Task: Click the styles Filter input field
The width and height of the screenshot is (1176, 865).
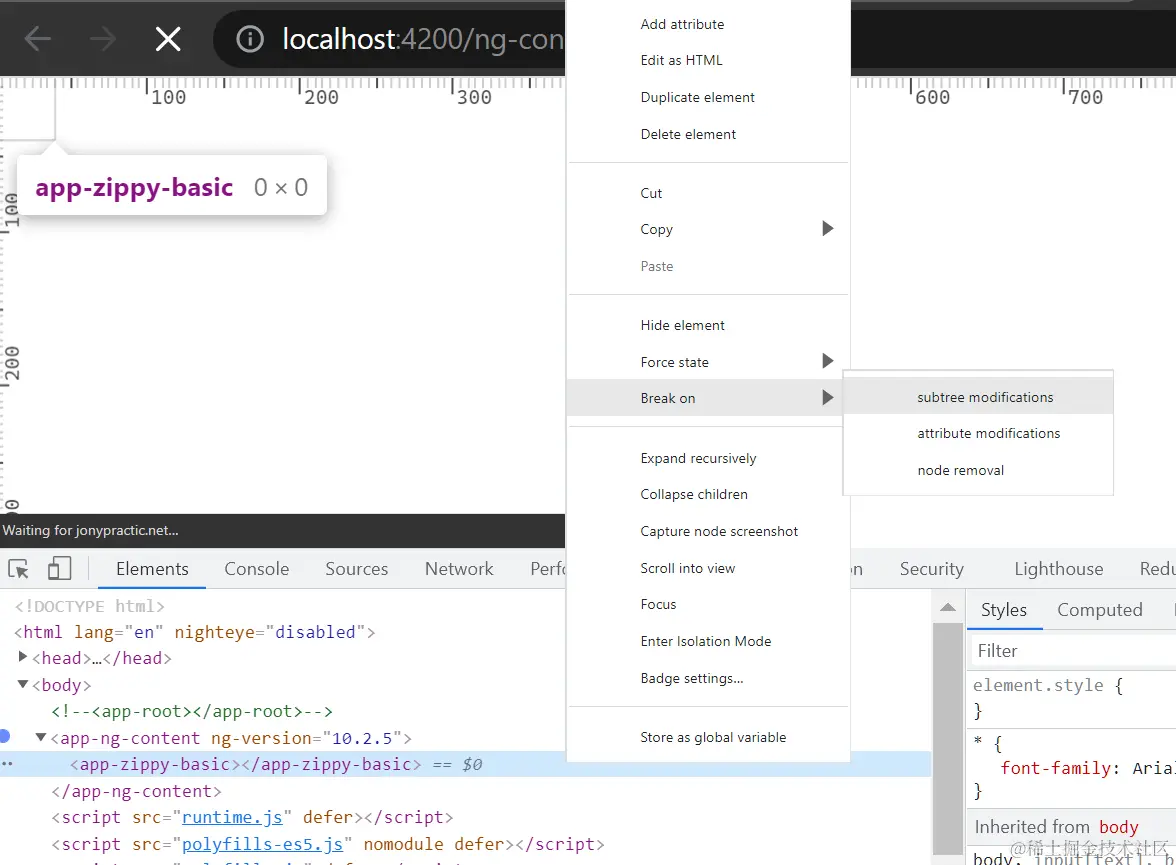Action: pyautogui.click(x=1074, y=650)
